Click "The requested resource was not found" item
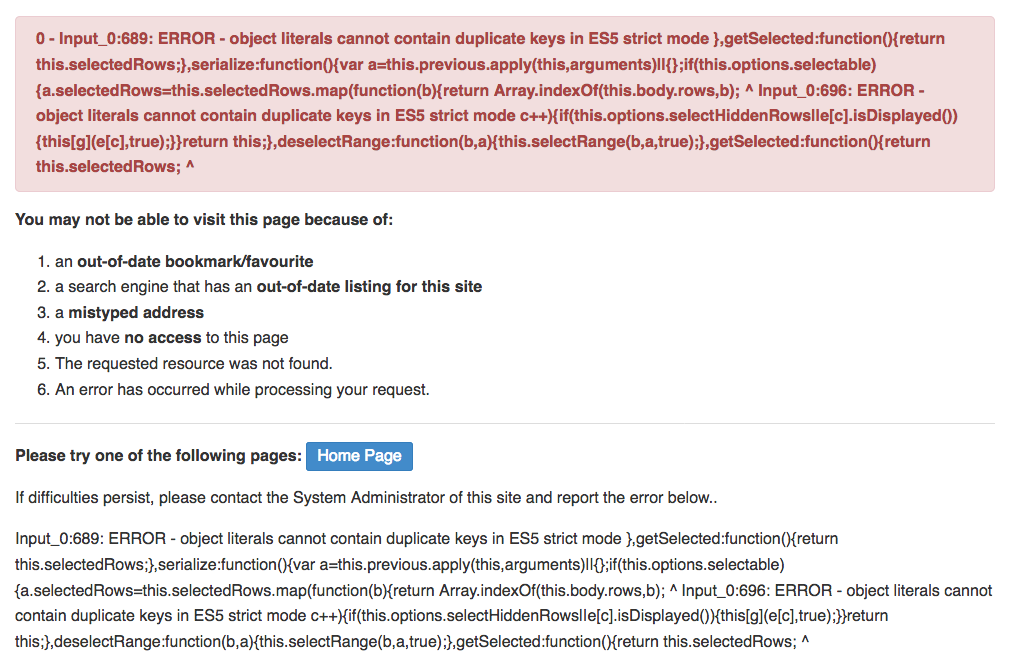Viewport: 1015px width, 667px height. point(193,363)
